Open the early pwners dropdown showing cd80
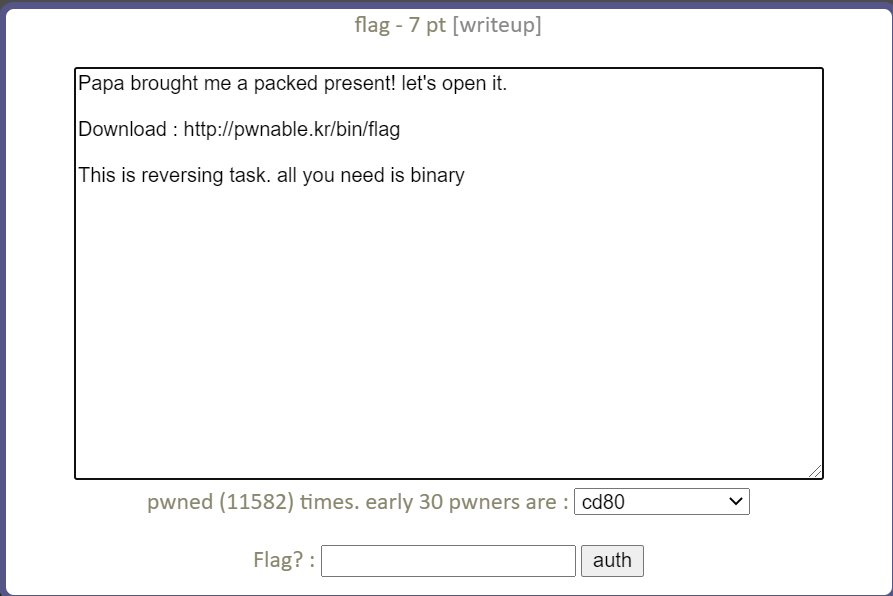This screenshot has width=893, height=596. pyautogui.click(x=662, y=502)
